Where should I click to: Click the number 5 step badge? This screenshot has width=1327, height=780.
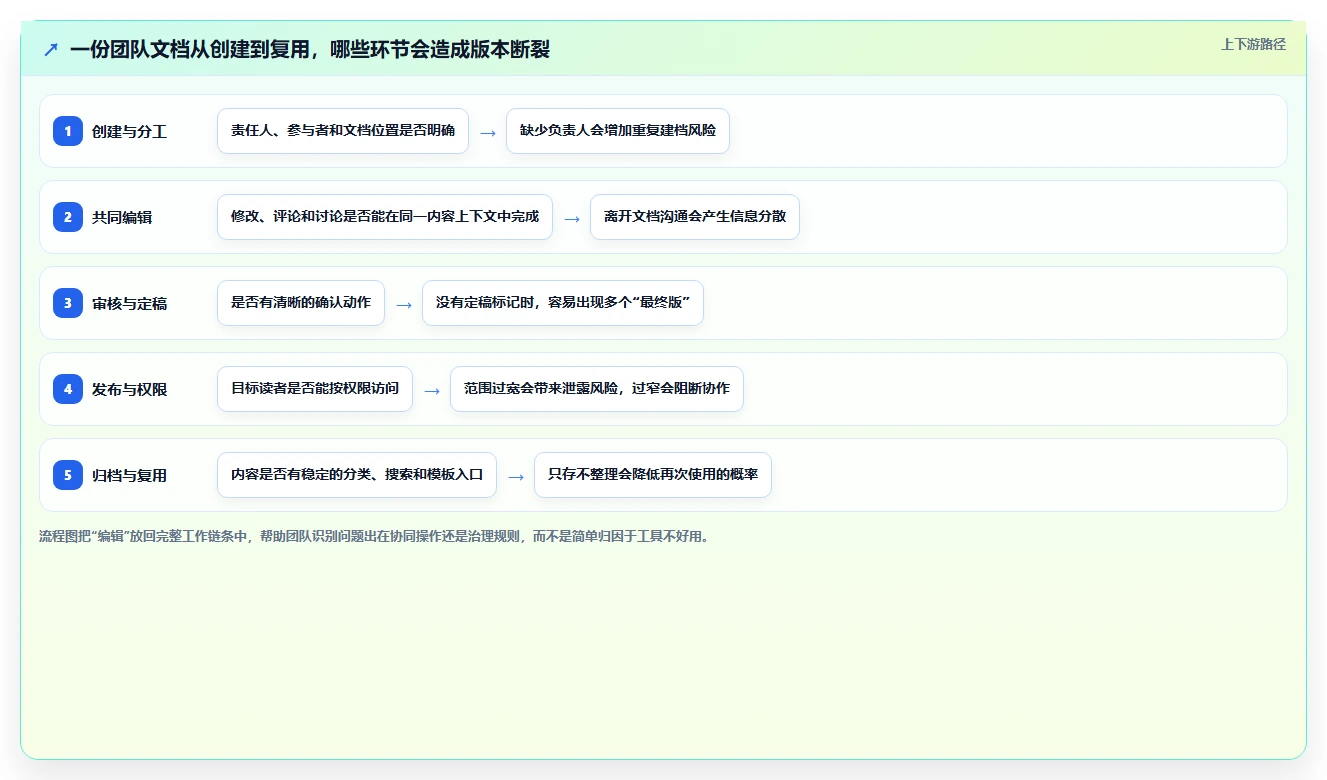click(68, 474)
